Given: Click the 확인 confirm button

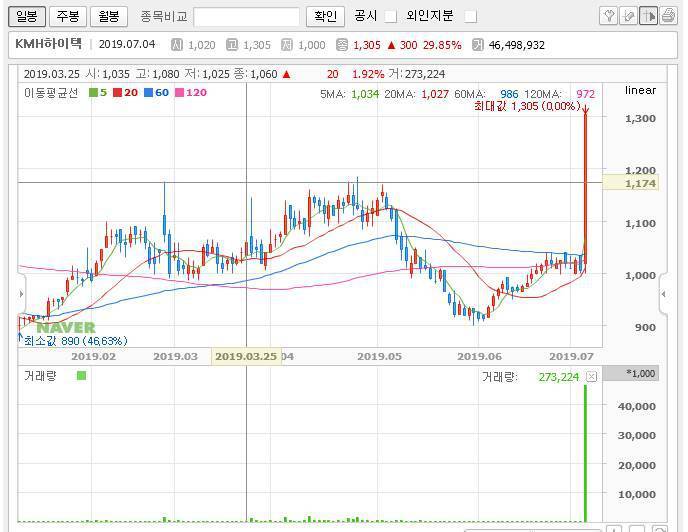Looking at the screenshot, I should (325, 17).
